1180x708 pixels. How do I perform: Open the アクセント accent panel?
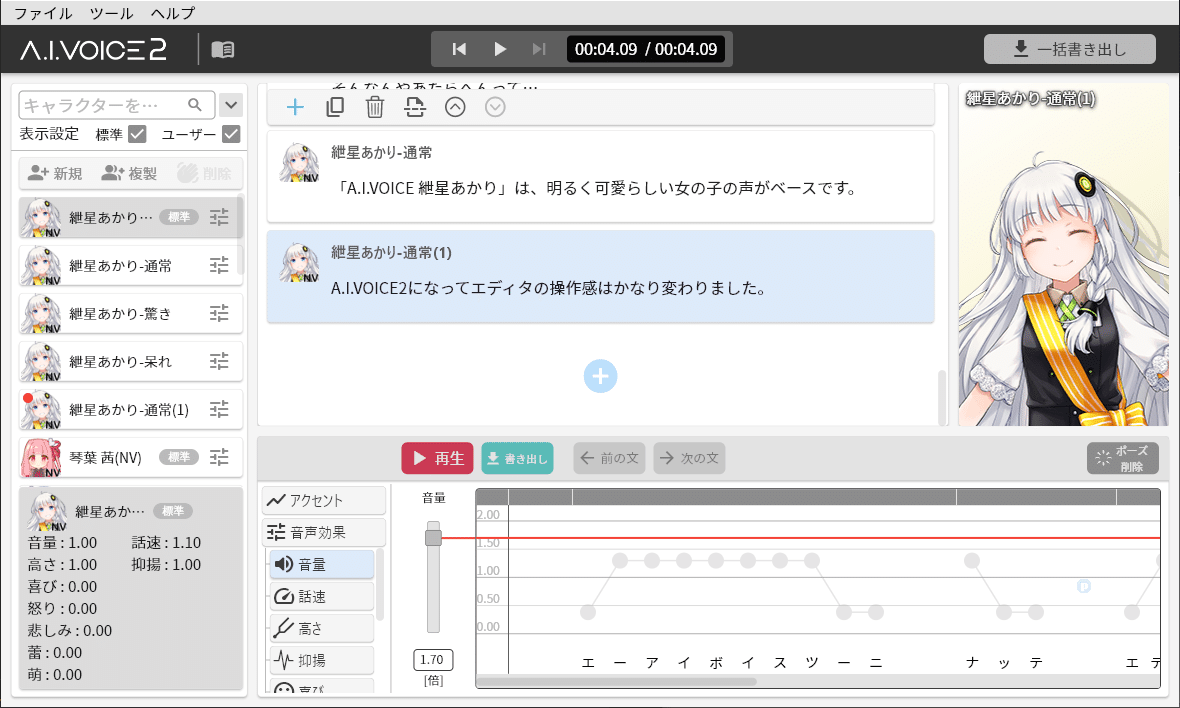click(x=324, y=500)
